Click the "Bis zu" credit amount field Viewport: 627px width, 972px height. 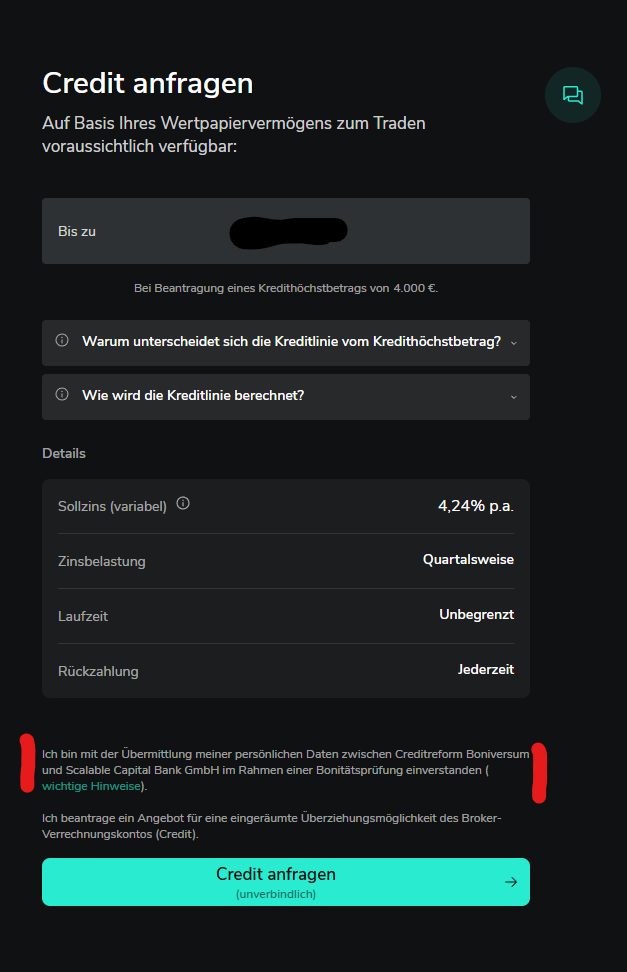pyautogui.click(x=286, y=231)
